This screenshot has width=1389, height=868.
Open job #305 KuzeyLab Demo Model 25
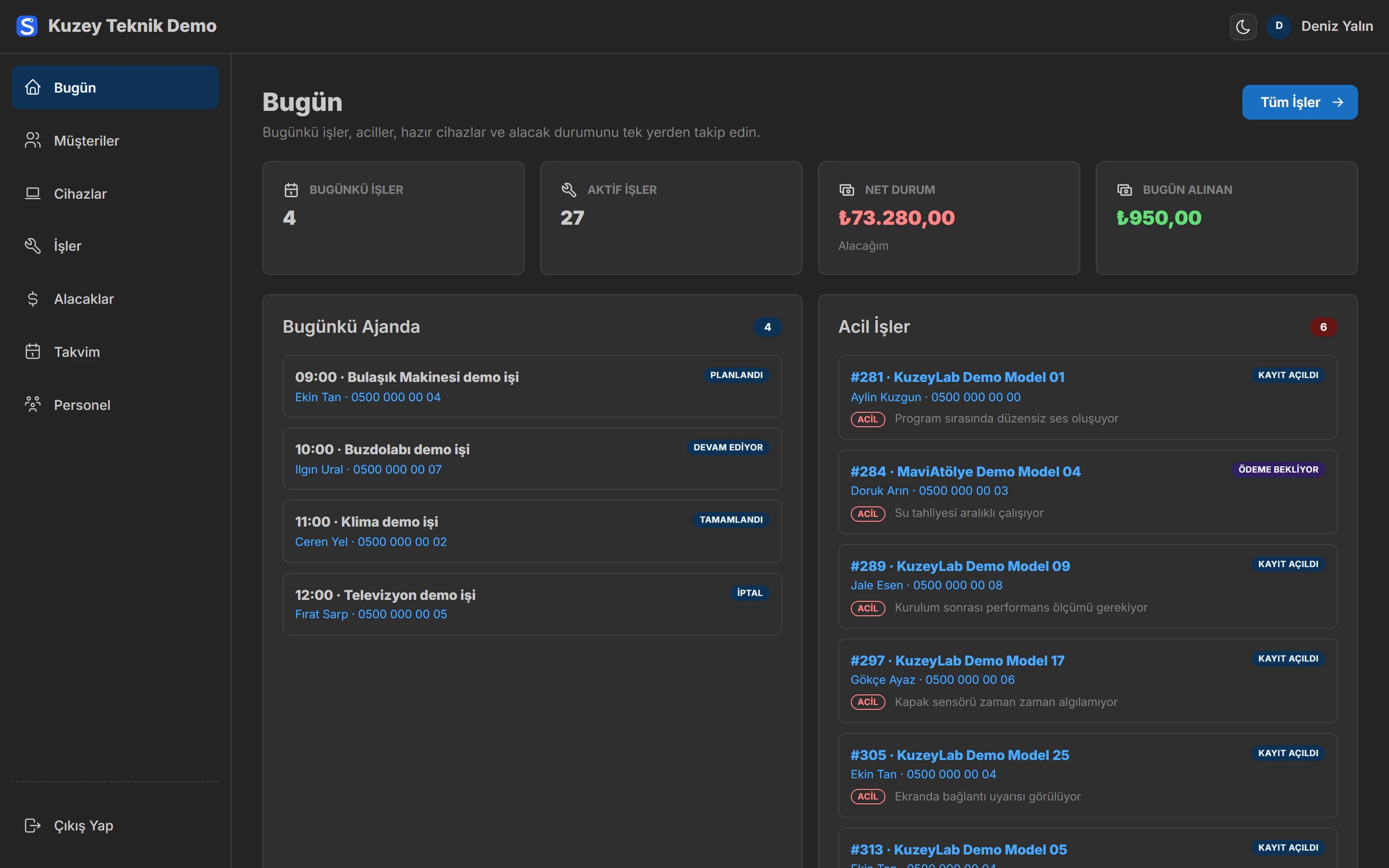[1088, 775]
